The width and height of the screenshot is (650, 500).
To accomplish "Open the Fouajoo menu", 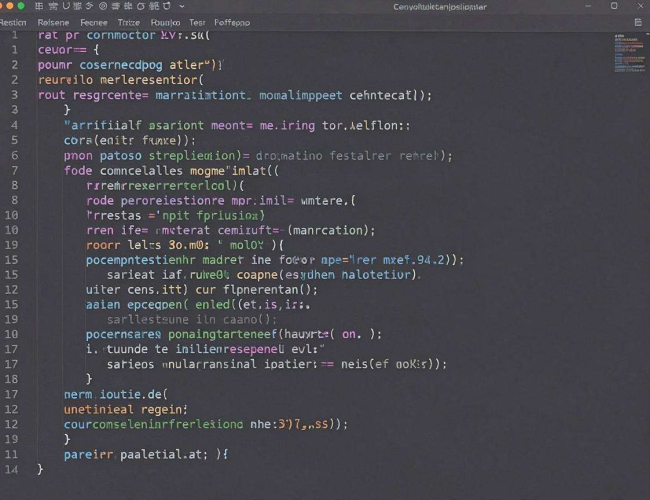I will pyautogui.click(x=165, y=22).
